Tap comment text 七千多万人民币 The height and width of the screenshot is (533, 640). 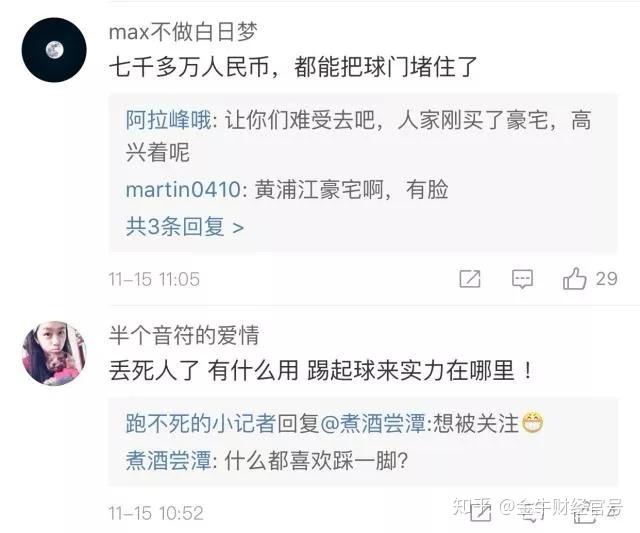coord(189,67)
